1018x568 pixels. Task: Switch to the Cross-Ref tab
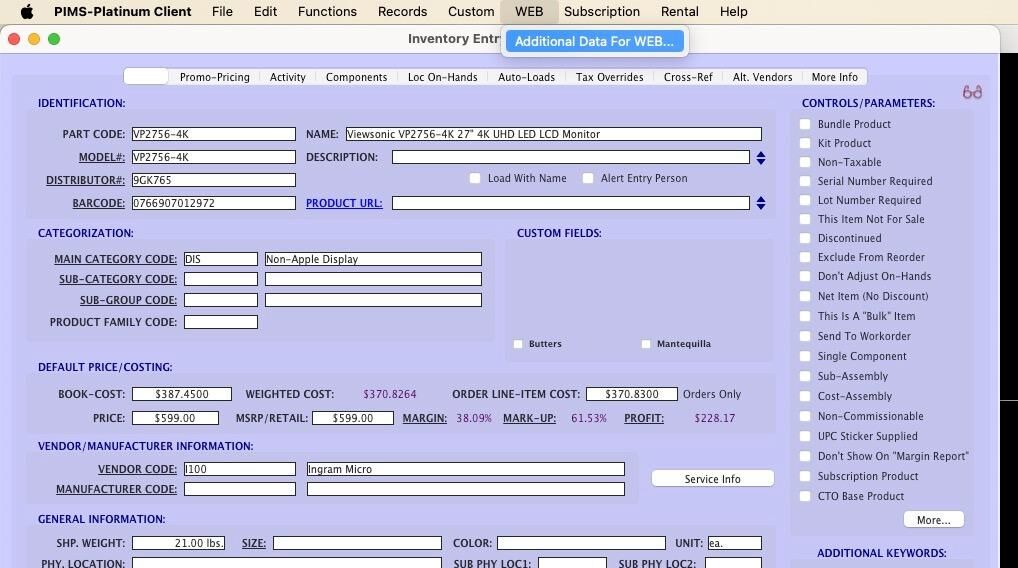point(688,77)
